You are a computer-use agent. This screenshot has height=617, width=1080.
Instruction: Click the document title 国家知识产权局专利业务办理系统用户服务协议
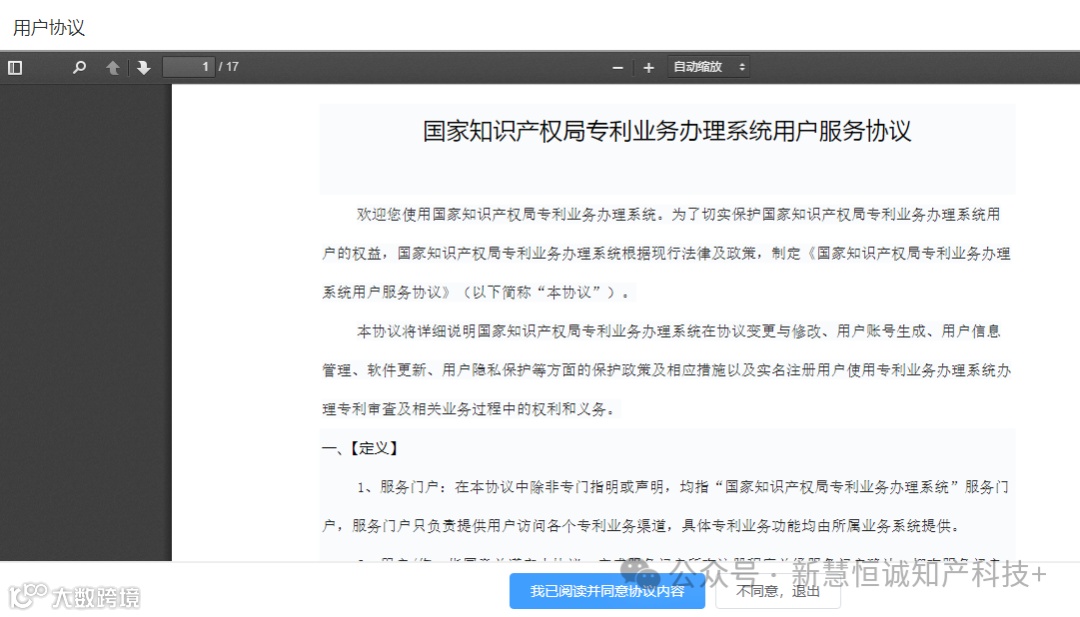[667, 131]
